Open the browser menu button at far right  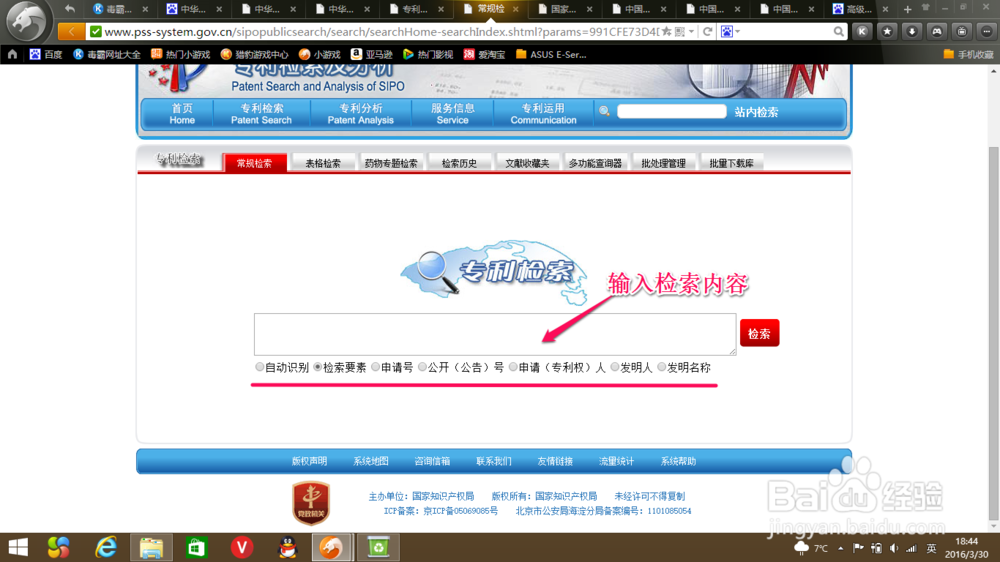coord(987,31)
